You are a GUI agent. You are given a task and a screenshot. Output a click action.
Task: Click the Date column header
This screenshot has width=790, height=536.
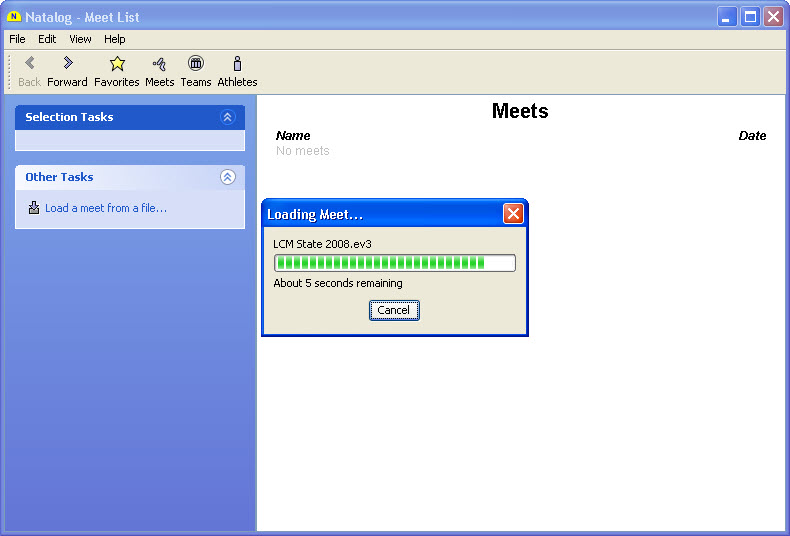click(x=752, y=136)
